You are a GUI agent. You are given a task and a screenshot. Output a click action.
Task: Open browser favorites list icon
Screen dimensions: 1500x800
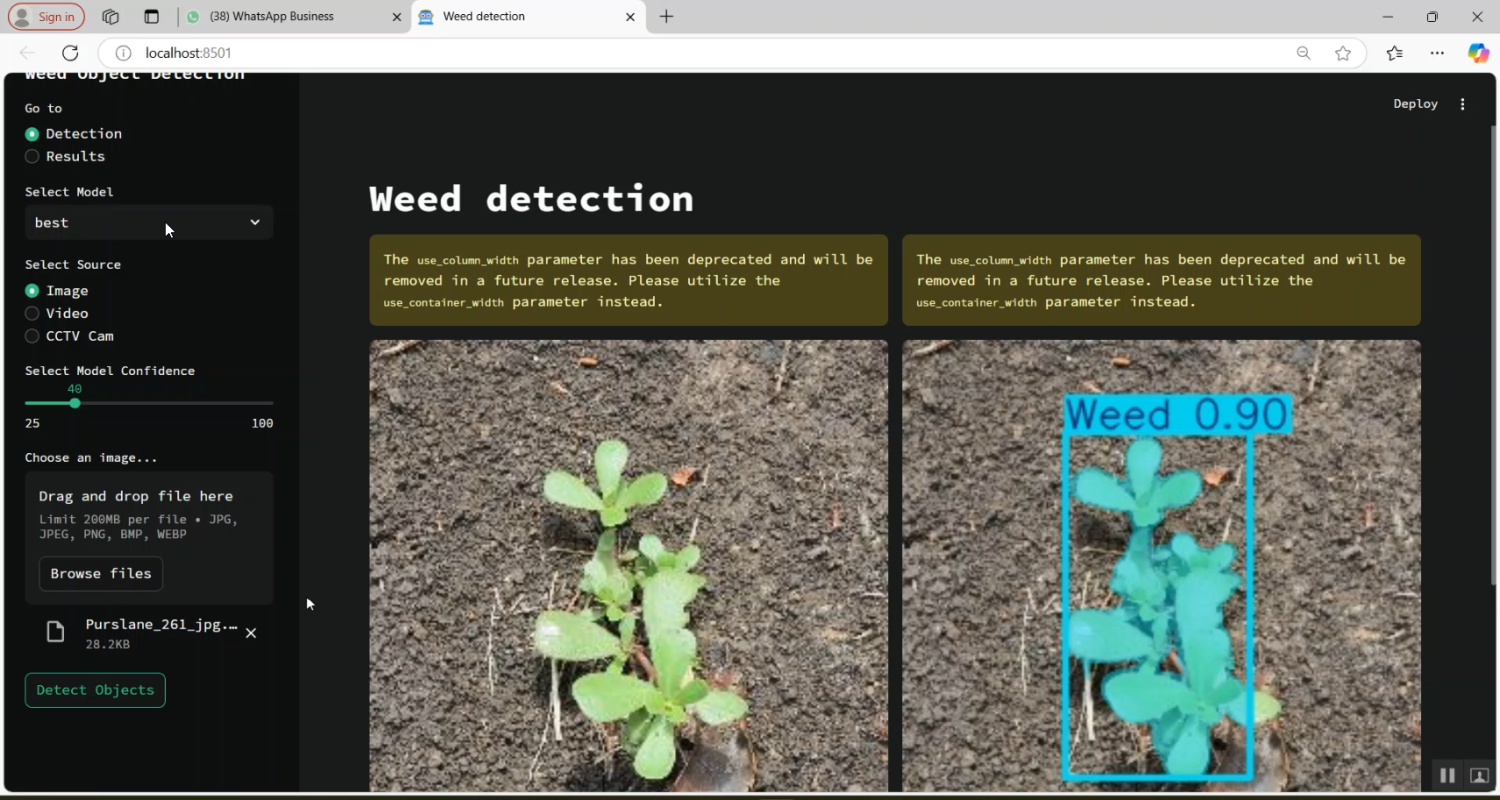coord(1395,53)
